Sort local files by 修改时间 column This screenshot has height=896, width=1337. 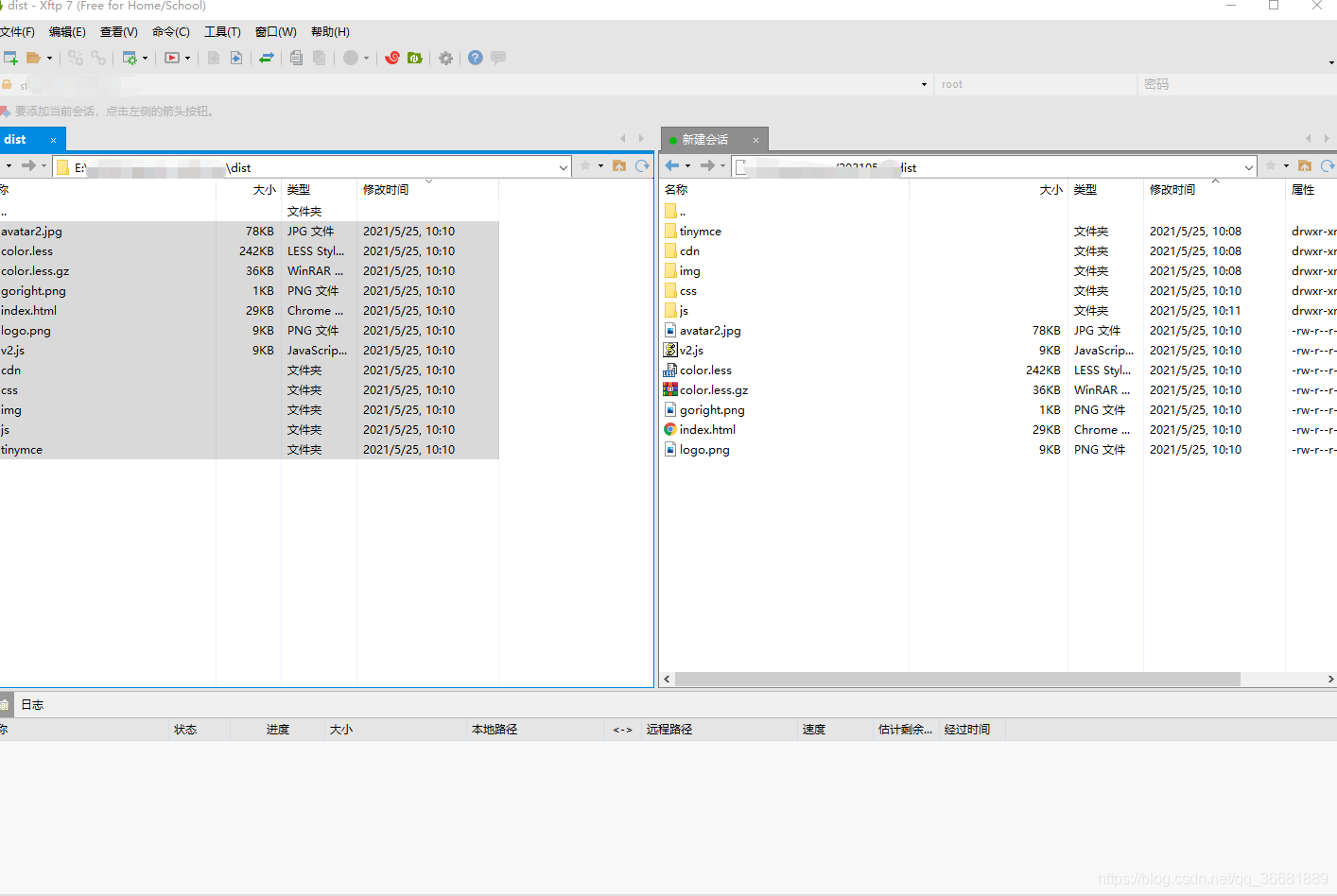tap(427, 190)
